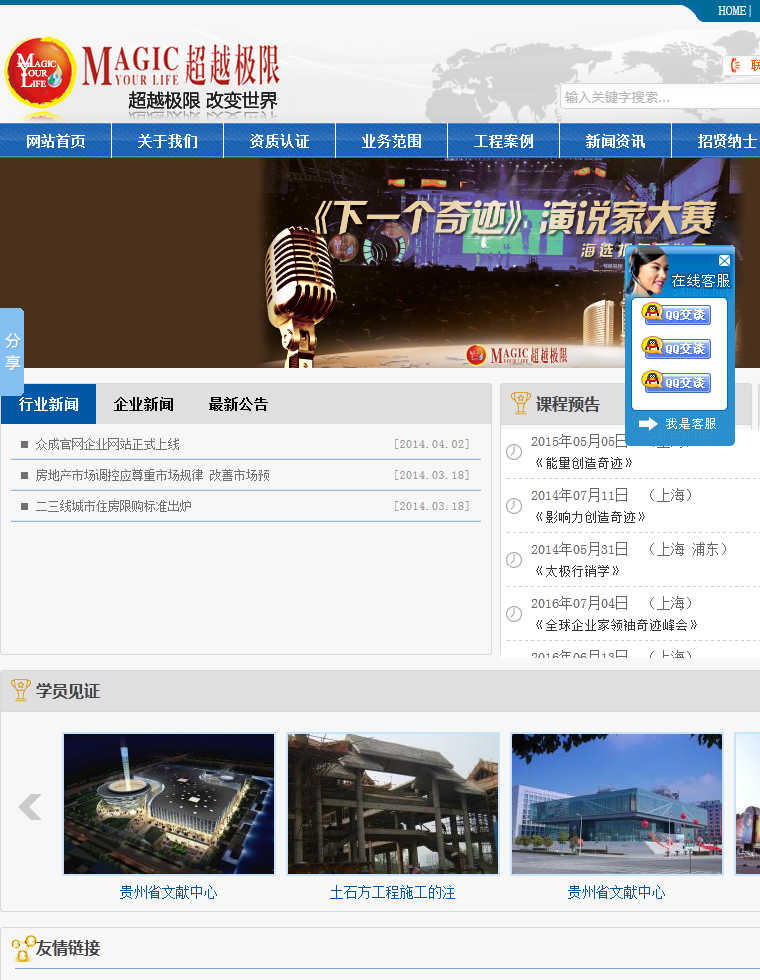Click the glass building daytime thumbnail
The width and height of the screenshot is (760, 980).
[617, 804]
